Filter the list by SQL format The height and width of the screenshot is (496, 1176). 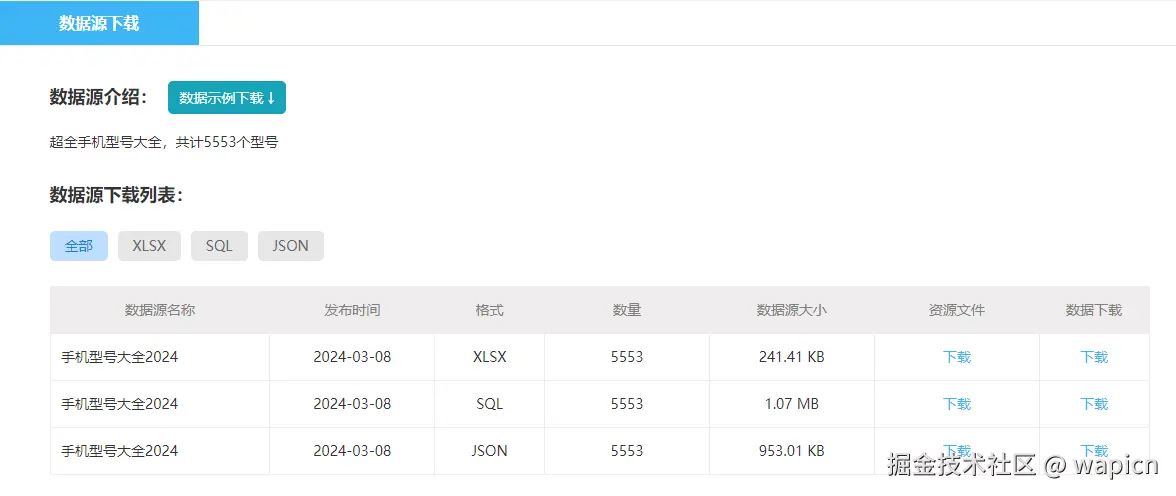(219, 246)
